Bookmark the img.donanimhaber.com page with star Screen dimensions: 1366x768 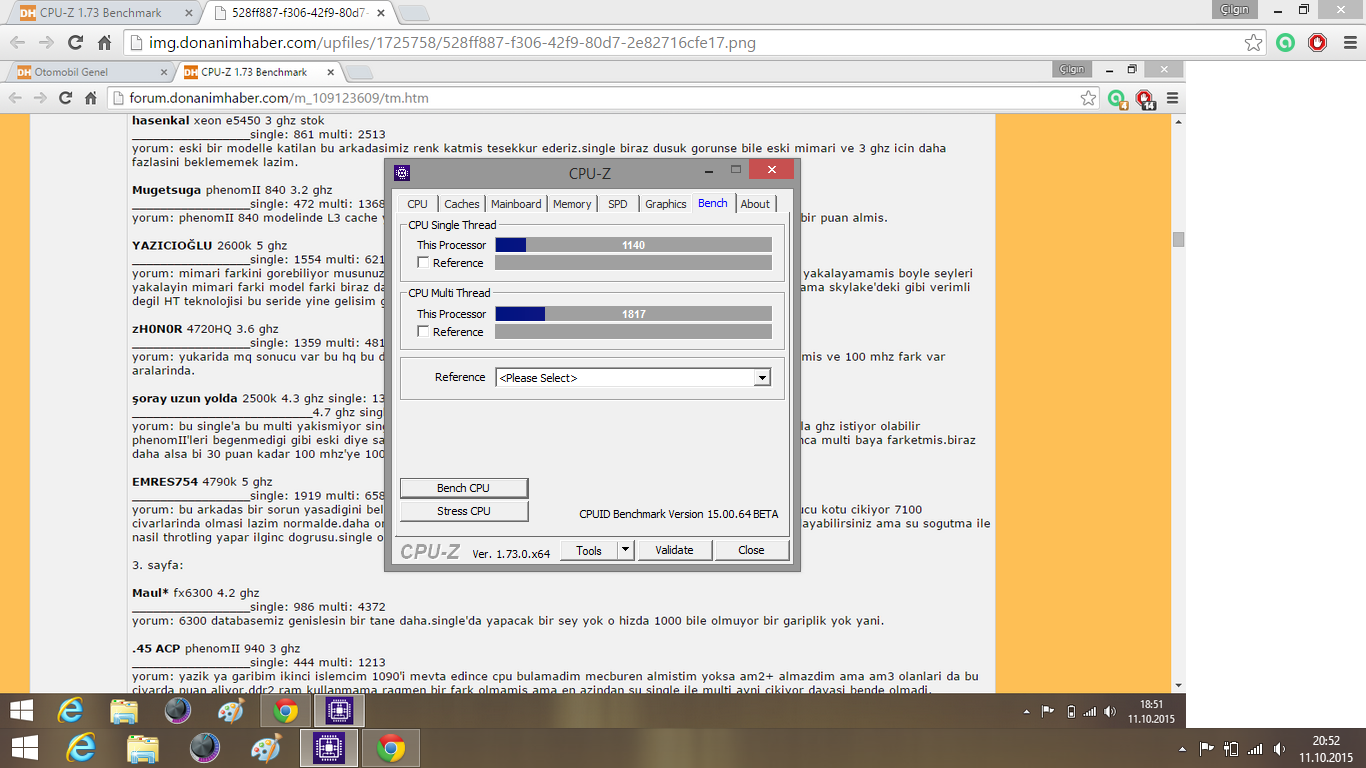click(x=1253, y=43)
